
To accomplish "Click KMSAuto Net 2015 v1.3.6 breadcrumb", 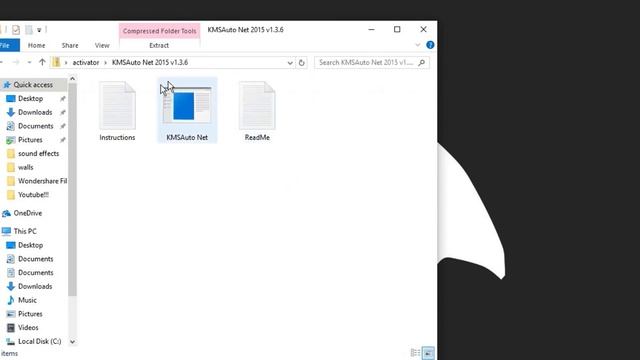I will click(150, 62).
